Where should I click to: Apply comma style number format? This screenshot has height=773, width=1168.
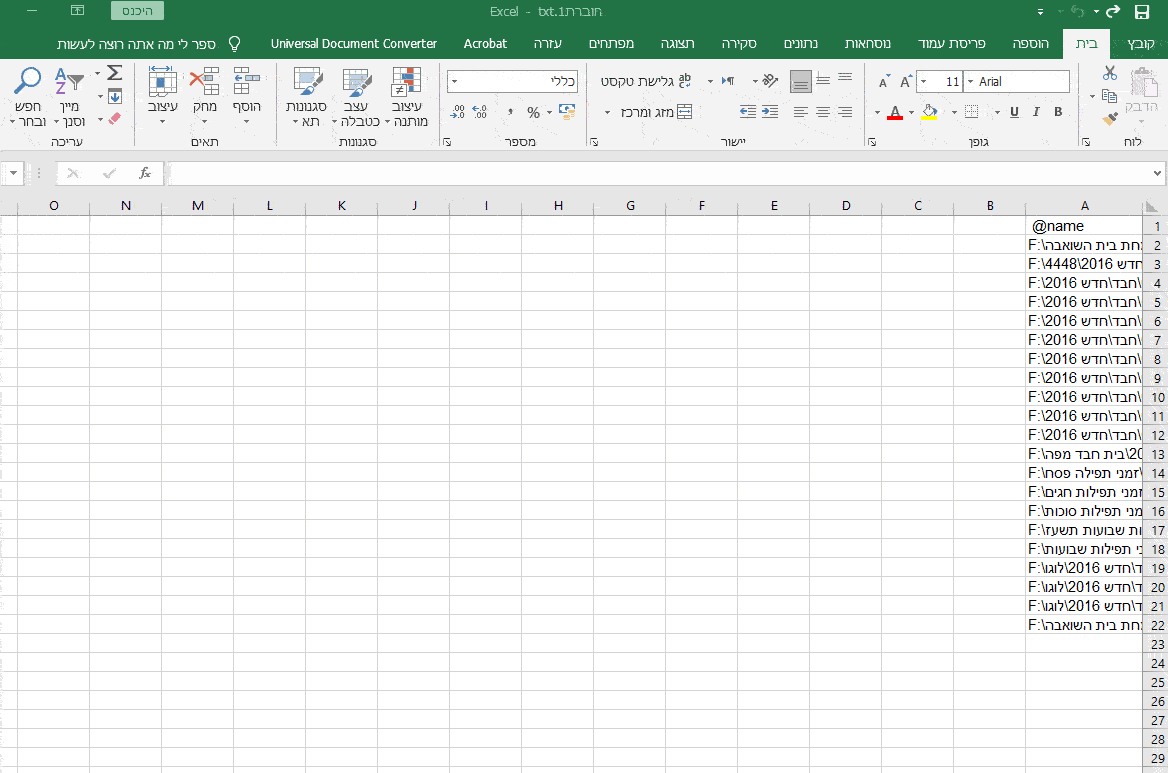pyautogui.click(x=510, y=112)
